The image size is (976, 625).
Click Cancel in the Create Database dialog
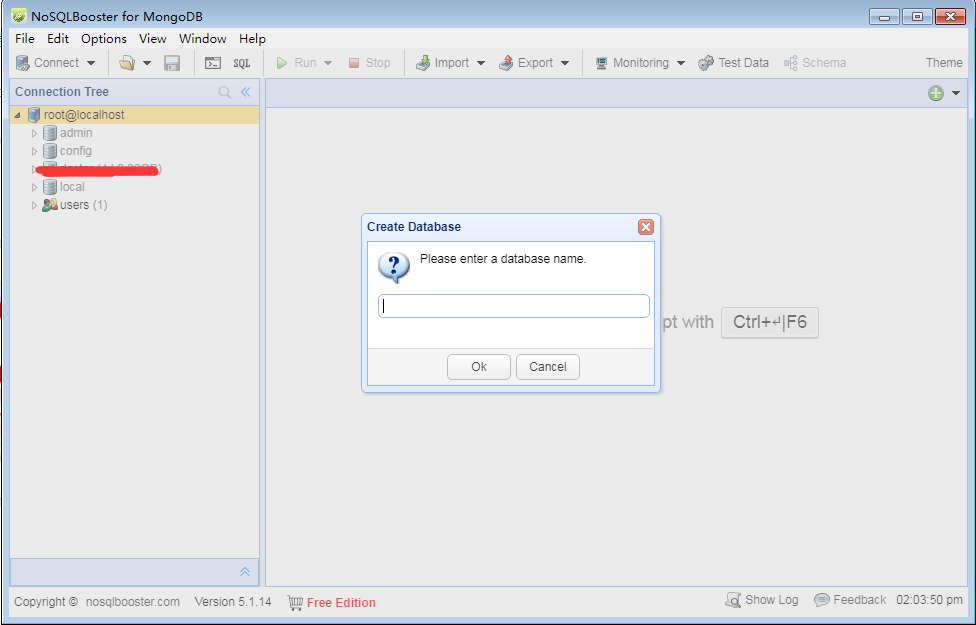click(x=547, y=366)
